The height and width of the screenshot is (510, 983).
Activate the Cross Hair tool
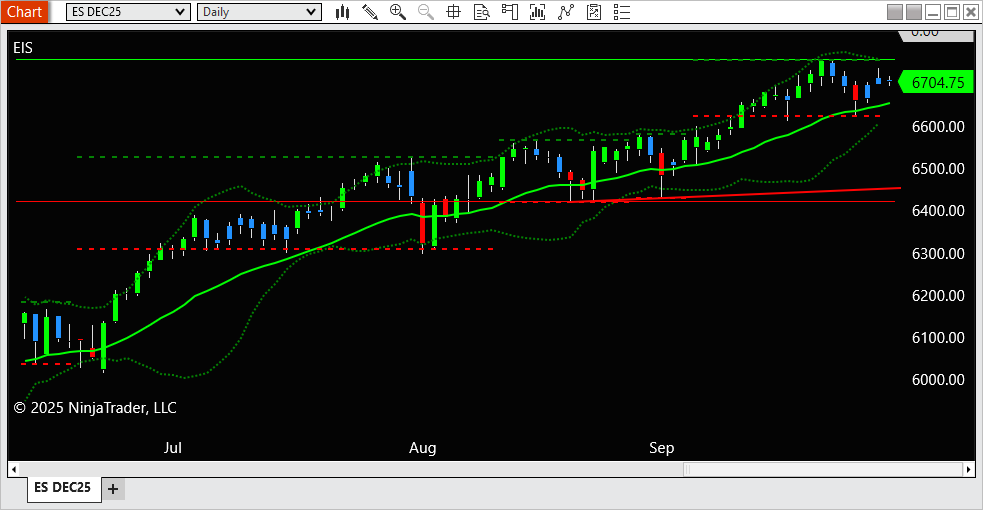[x=453, y=12]
